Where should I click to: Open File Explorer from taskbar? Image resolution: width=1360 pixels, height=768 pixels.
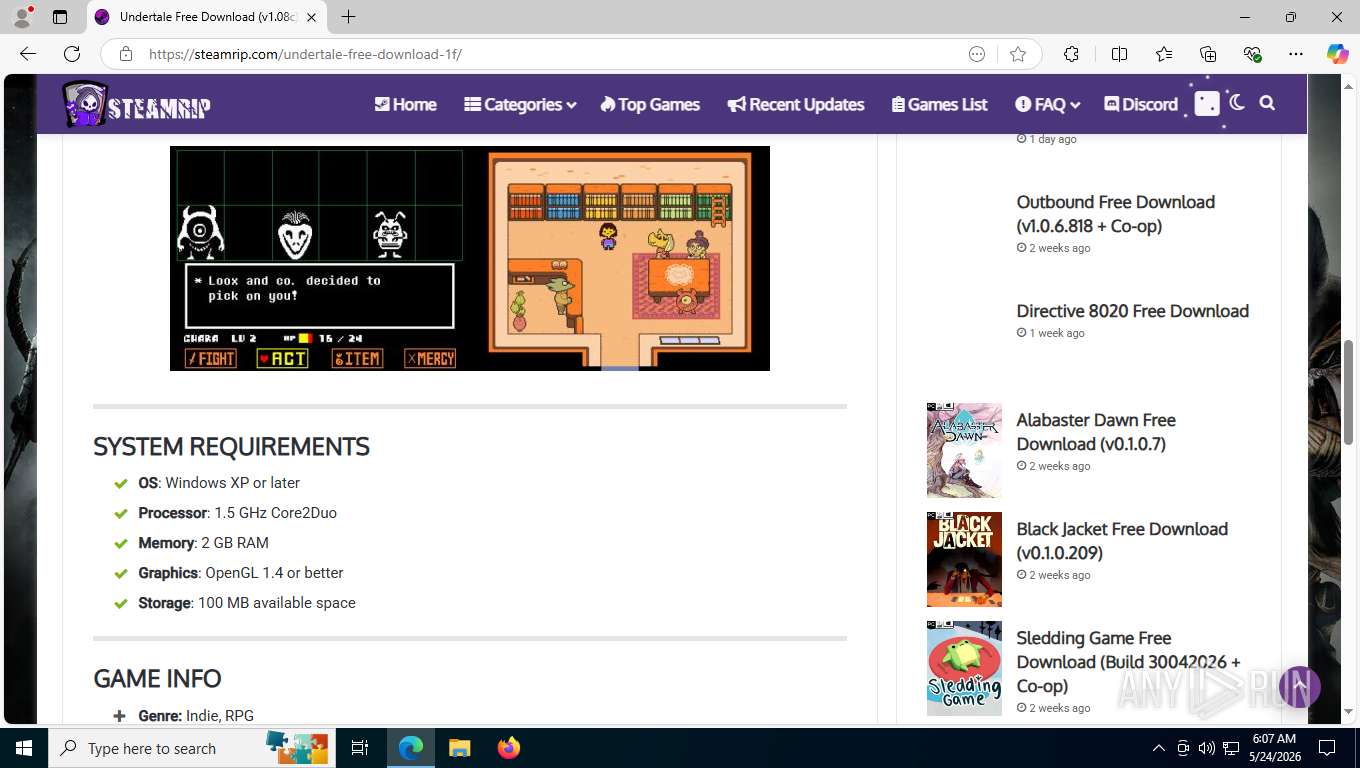[x=459, y=748]
